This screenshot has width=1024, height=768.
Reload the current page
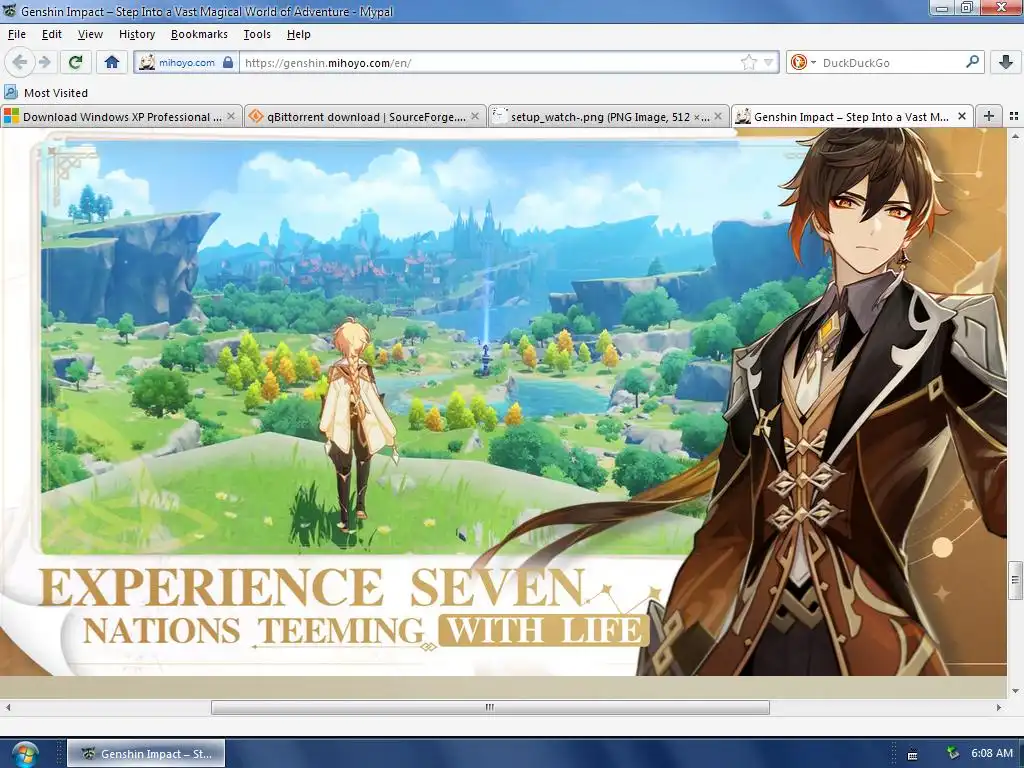point(75,63)
